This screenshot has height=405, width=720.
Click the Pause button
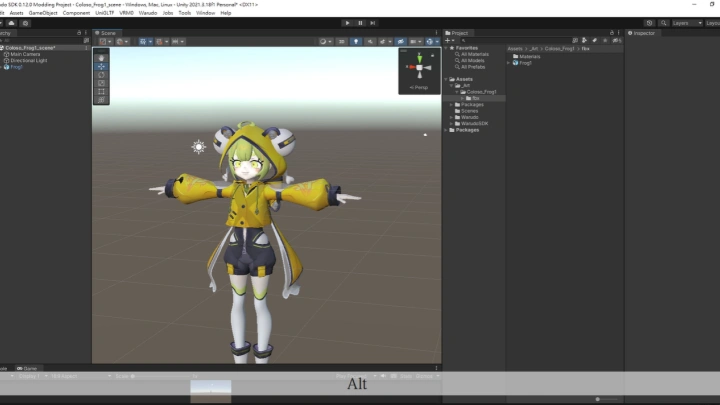point(360,23)
